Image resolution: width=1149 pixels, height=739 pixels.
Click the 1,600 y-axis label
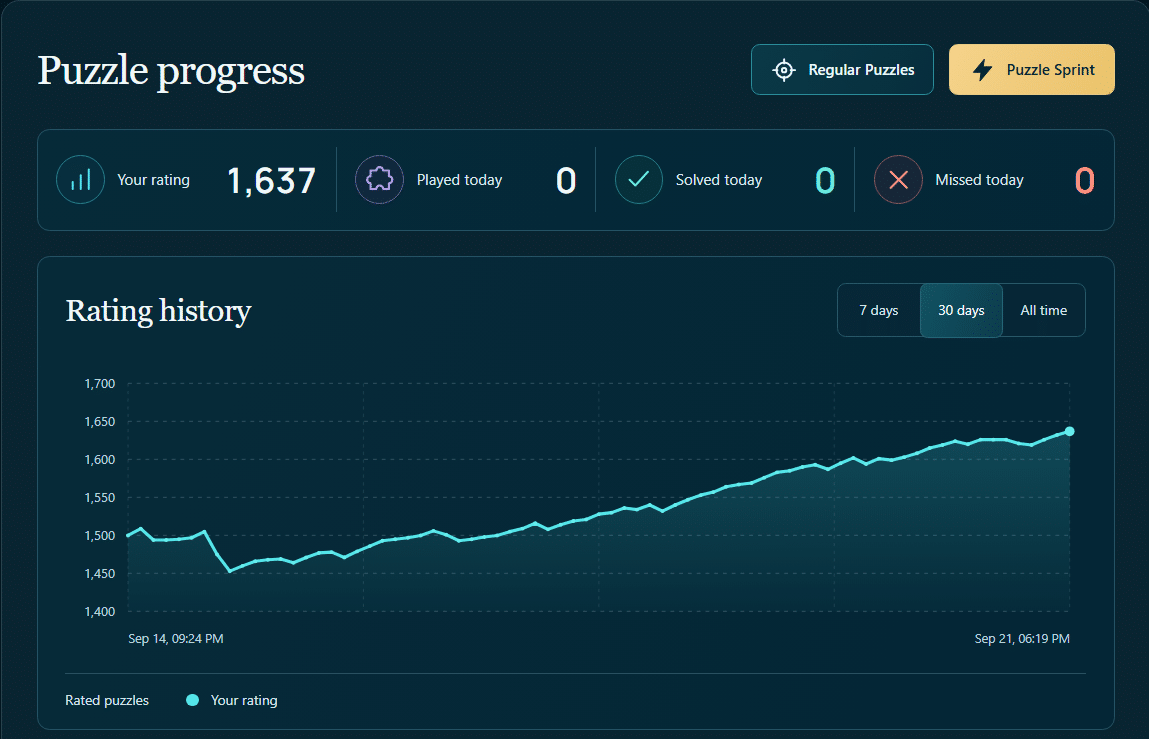point(100,460)
